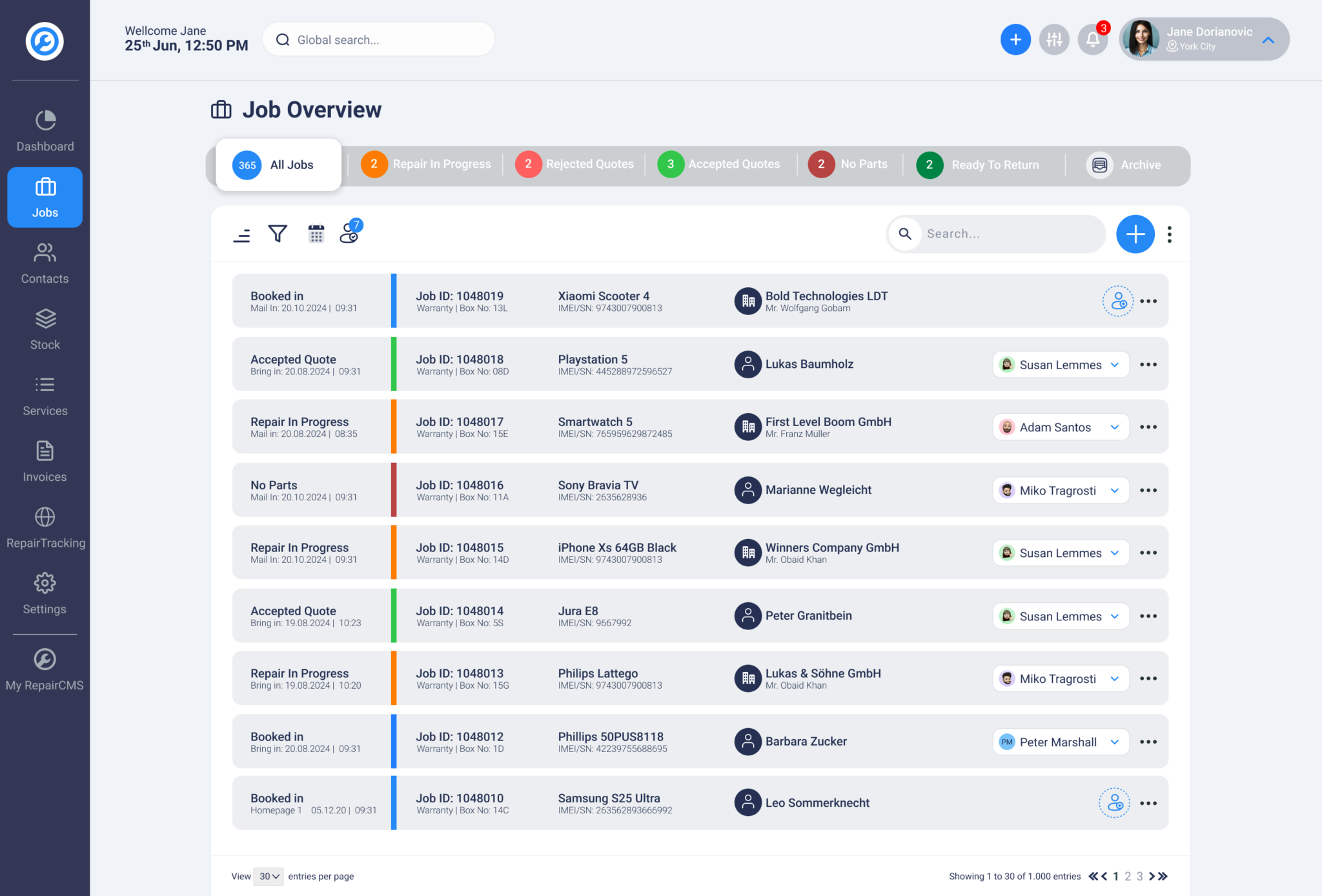The height and width of the screenshot is (896, 1322).
Task: Open the entries per page dropdown
Action: click(x=269, y=876)
